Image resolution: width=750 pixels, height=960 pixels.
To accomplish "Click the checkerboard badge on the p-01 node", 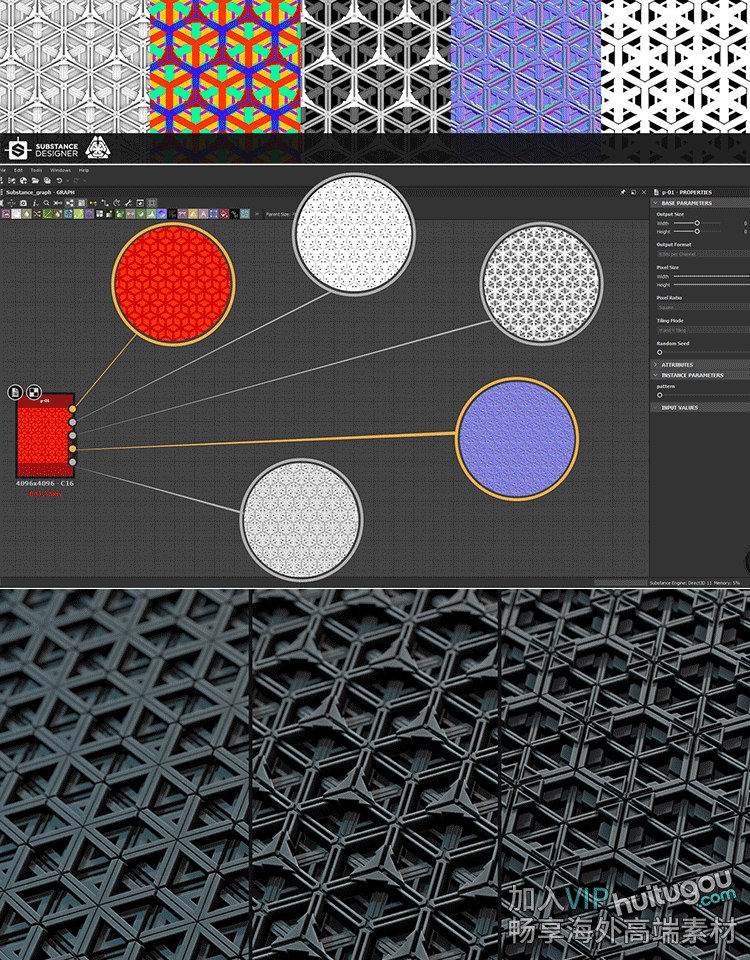I will pyautogui.click(x=34, y=392).
